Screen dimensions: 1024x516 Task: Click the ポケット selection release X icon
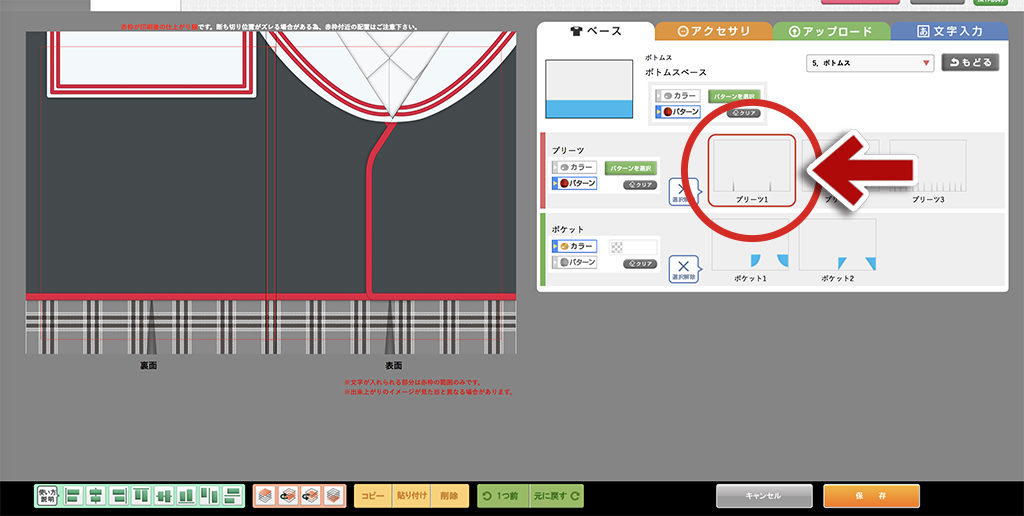click(x=682, y=267)
